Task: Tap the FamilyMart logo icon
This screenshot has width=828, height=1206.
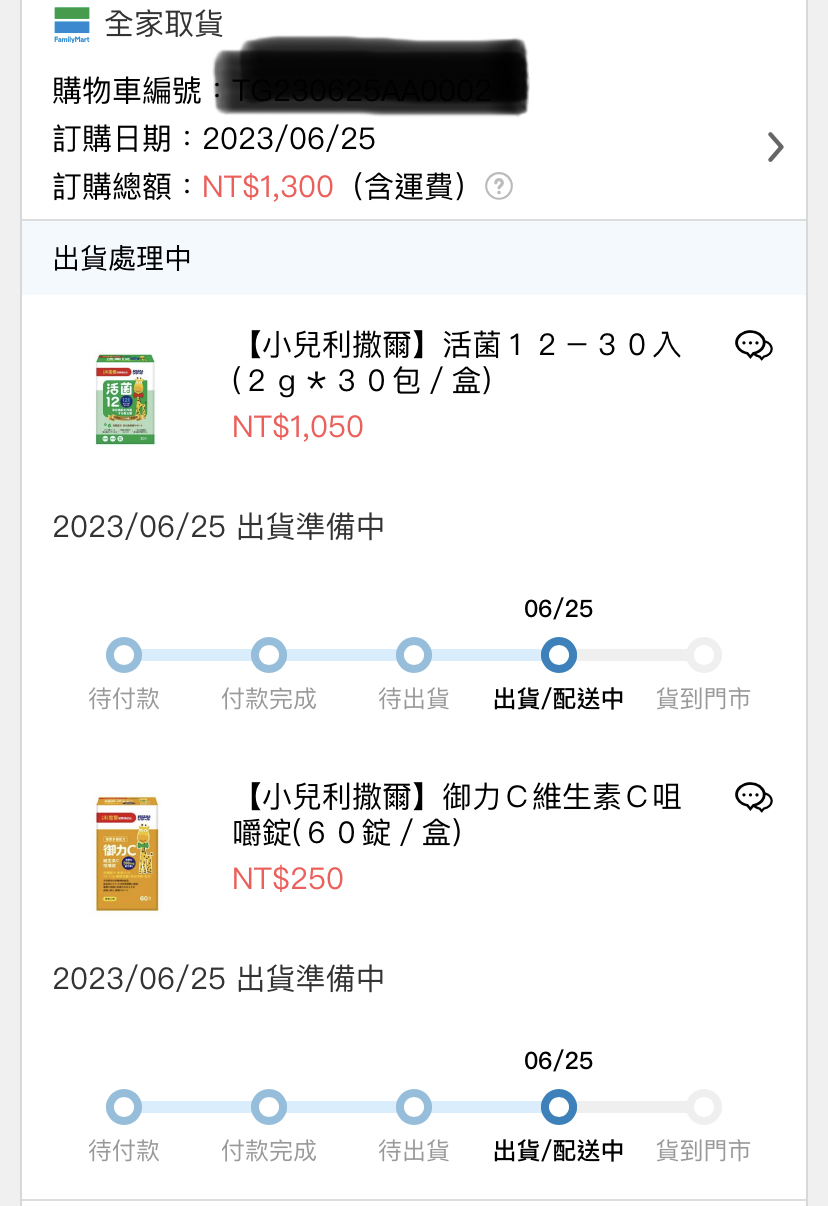Action: (x=71, y=25)
